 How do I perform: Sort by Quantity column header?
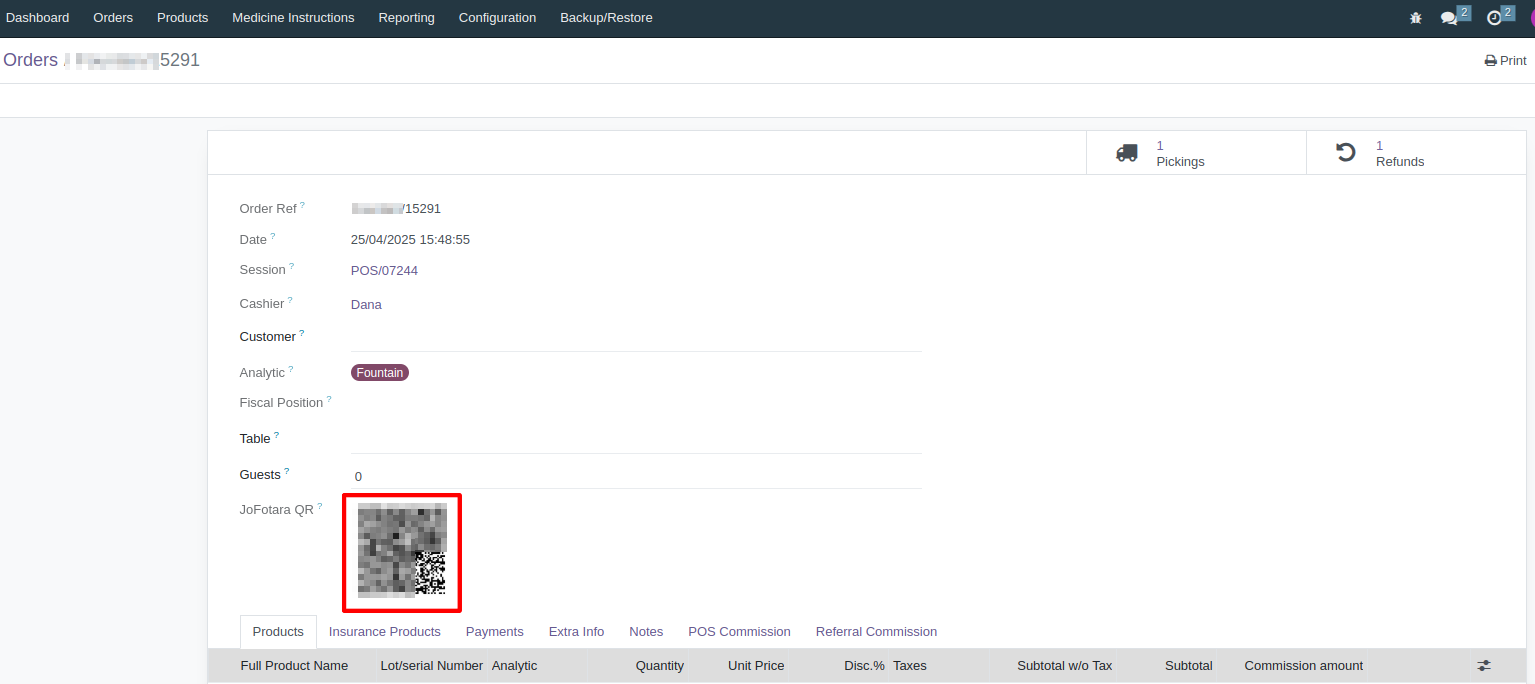point(660,666)
